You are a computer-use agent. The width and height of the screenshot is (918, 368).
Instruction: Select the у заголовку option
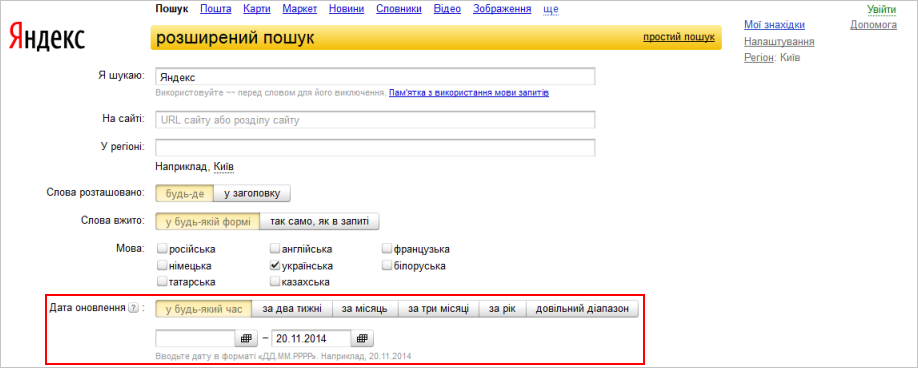tap(252, 194)
